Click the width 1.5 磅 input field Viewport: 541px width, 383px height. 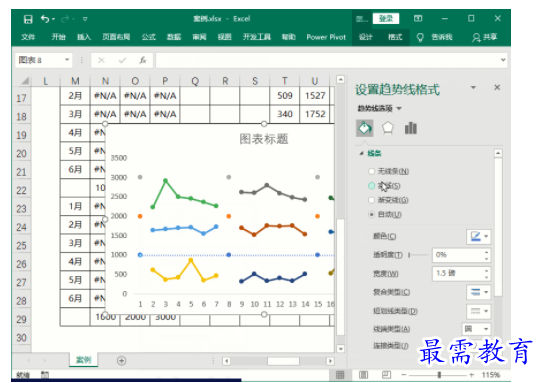(x=458, y=273)
